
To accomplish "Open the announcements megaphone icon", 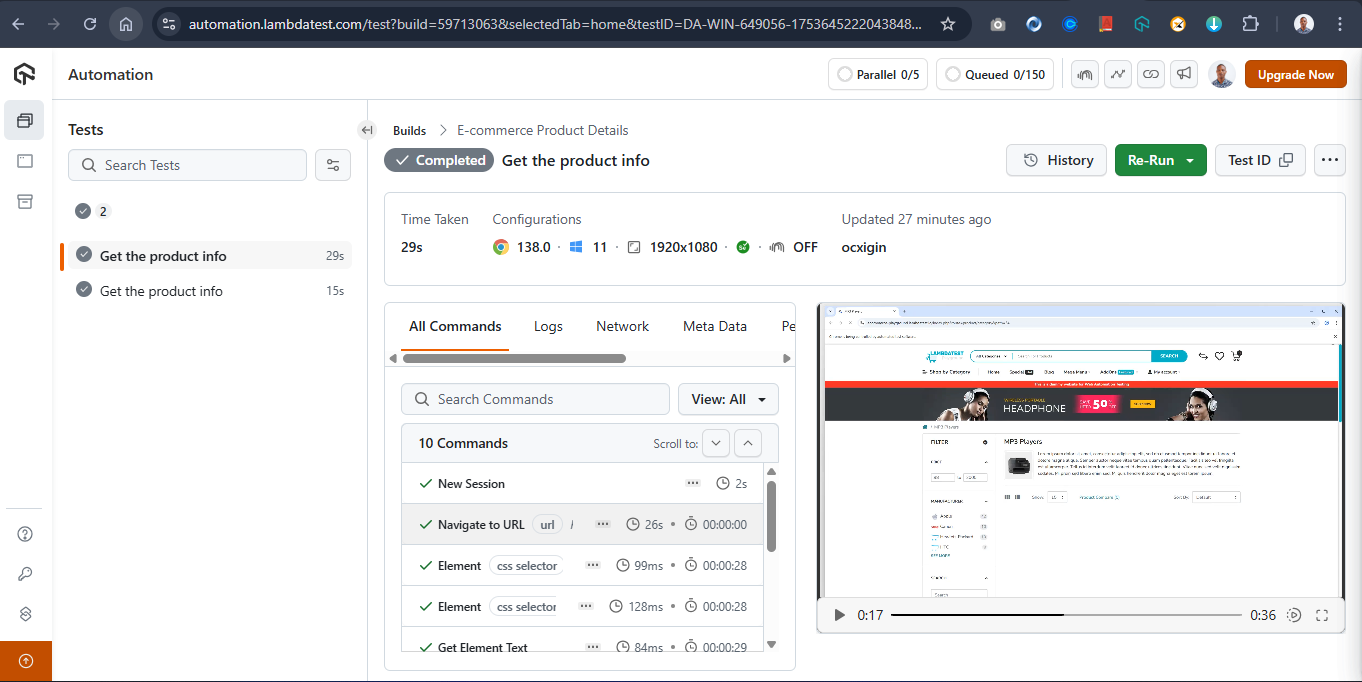I will [x=1184, y=74].
